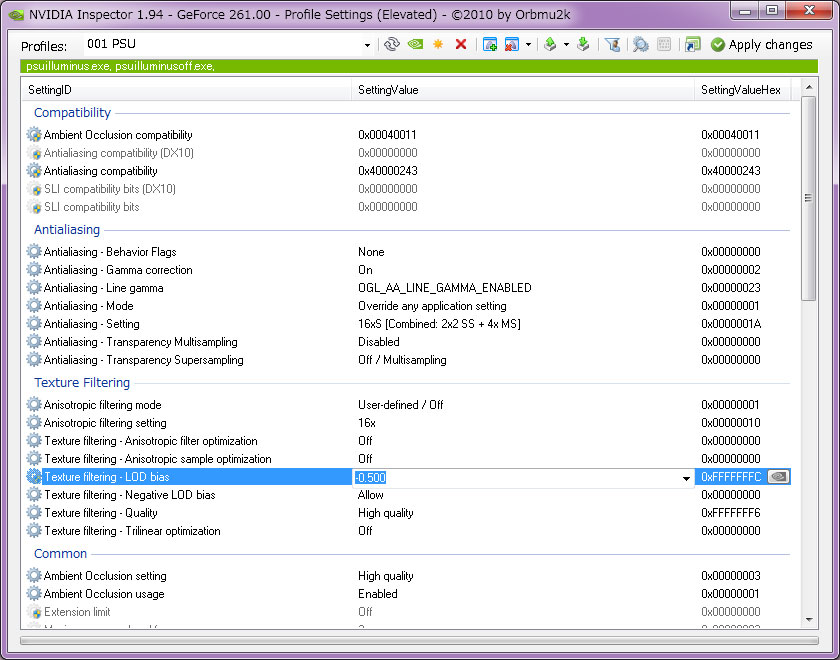Click Apply changes button
This screenshot has height=660, width=840.
pos(762,44)
